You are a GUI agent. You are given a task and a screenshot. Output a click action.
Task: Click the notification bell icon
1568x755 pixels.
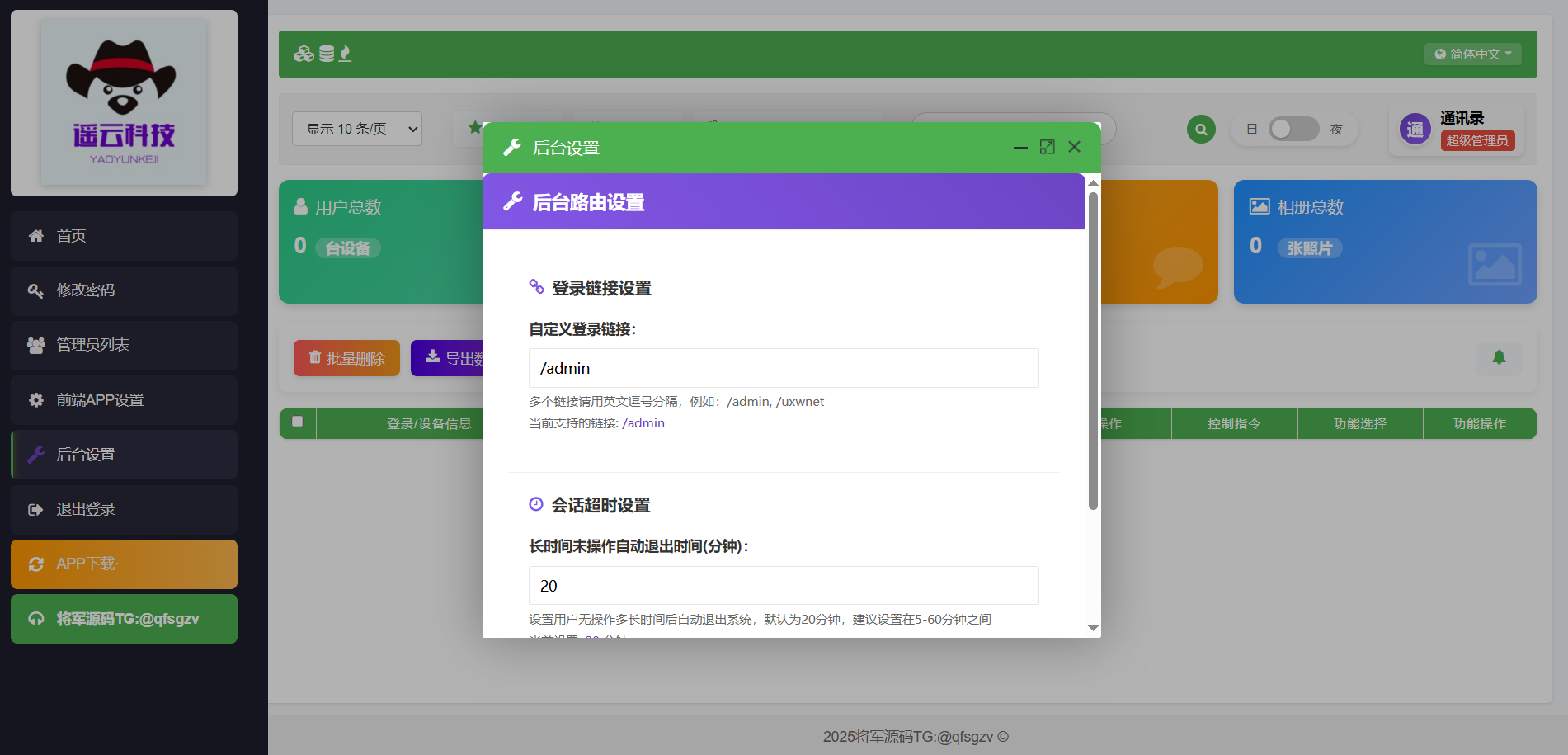tap(1499, 357)
